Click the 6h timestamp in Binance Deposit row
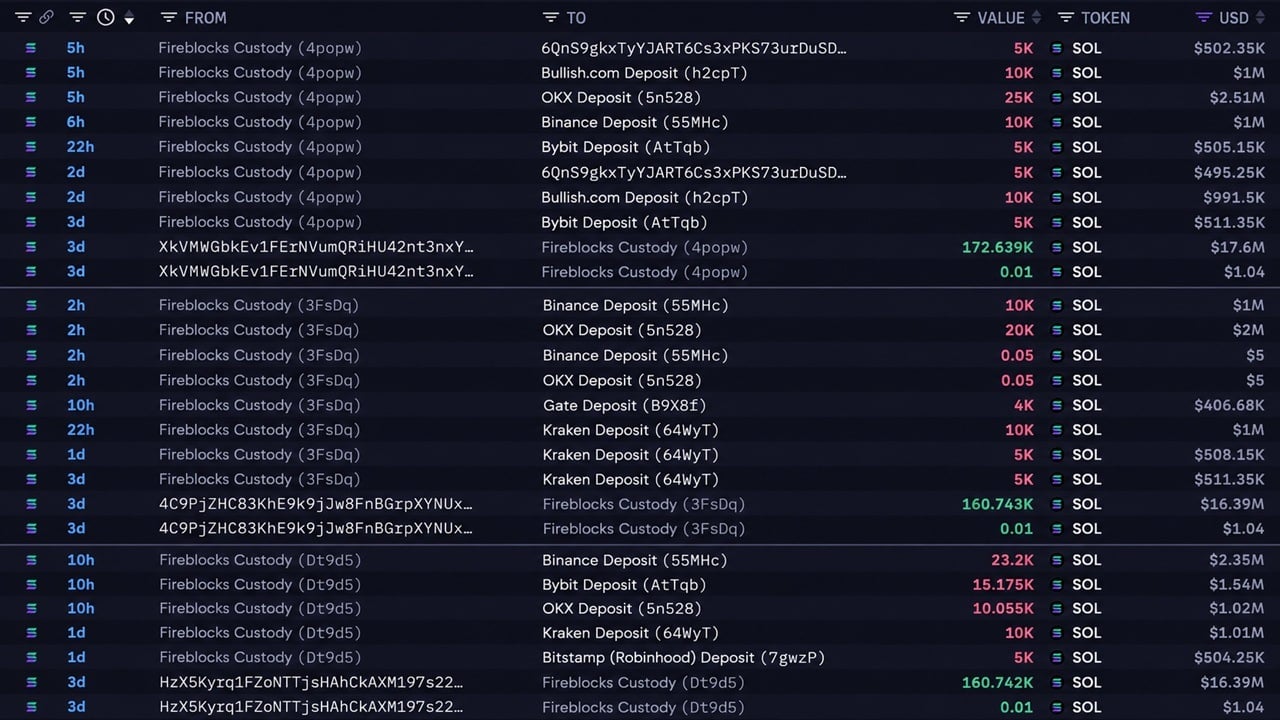The width and height of the screenshot is (1280, 720). coord(76,122)
